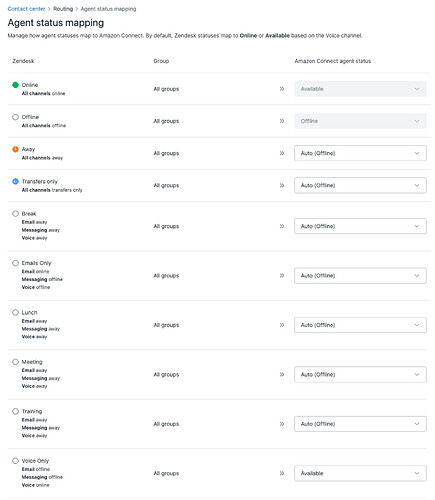Open the Contact center breadcrumb link
This screenshot has width=435, height=500.
point(26,9)
